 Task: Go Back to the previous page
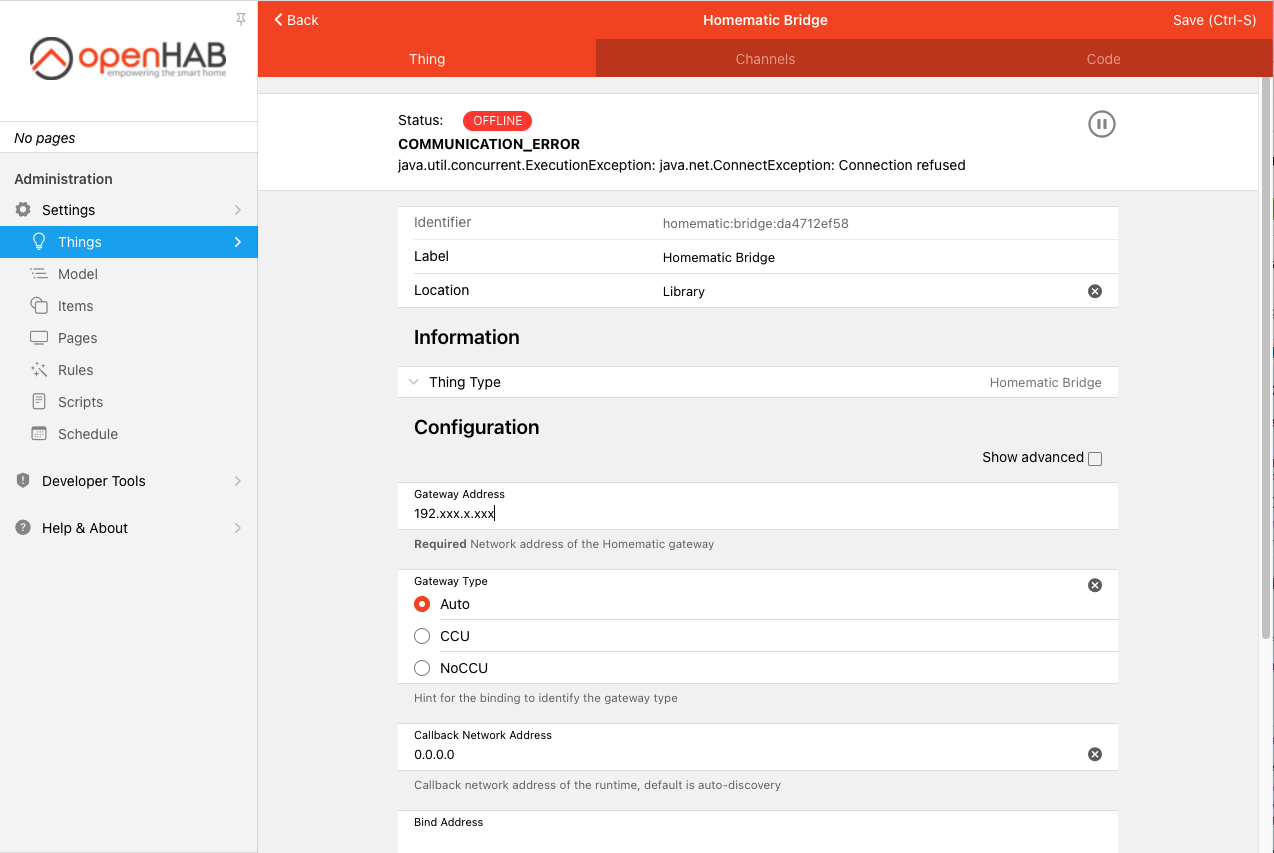[296, 20]
